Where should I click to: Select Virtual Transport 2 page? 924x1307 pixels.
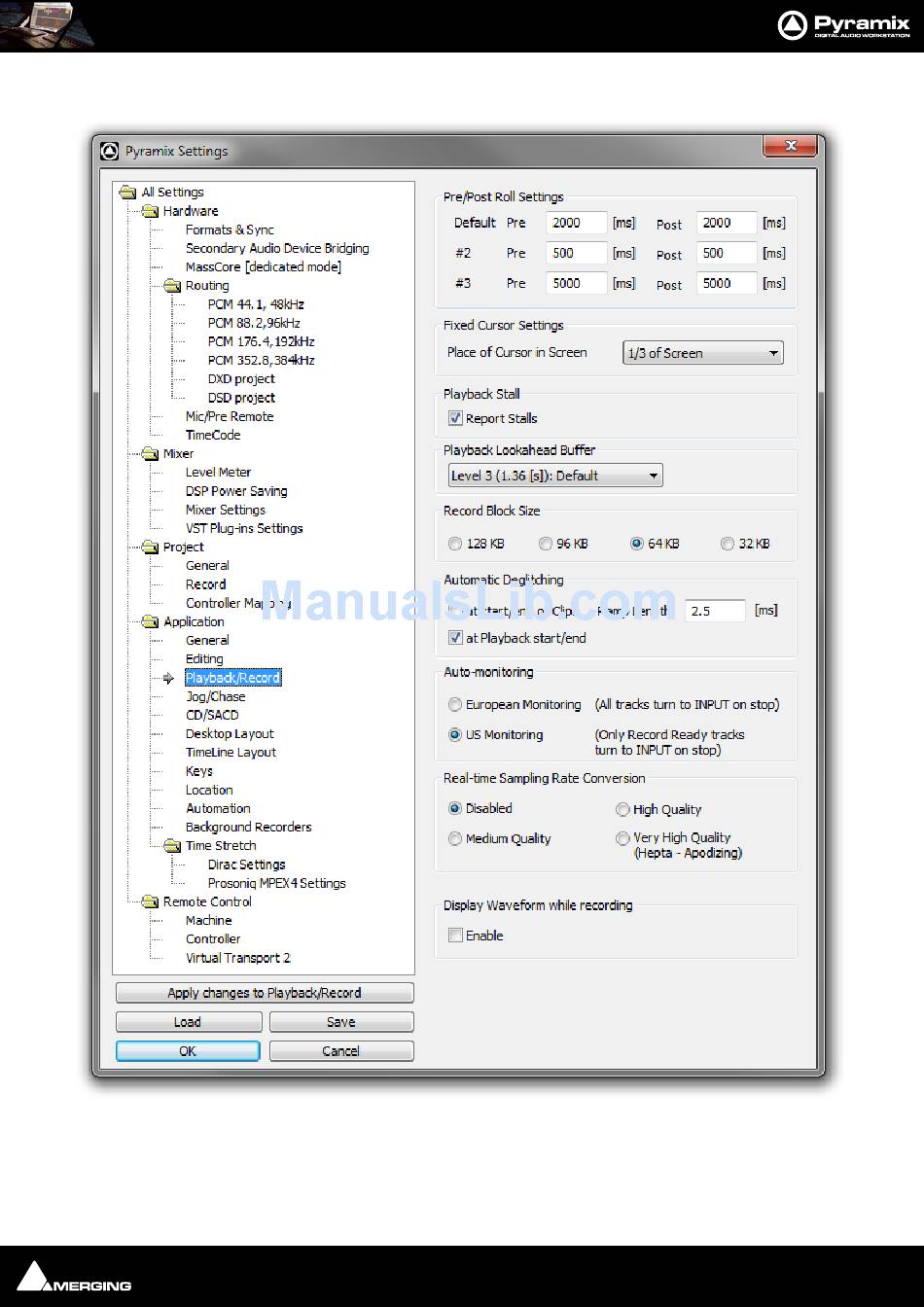[x=238, y=958]
